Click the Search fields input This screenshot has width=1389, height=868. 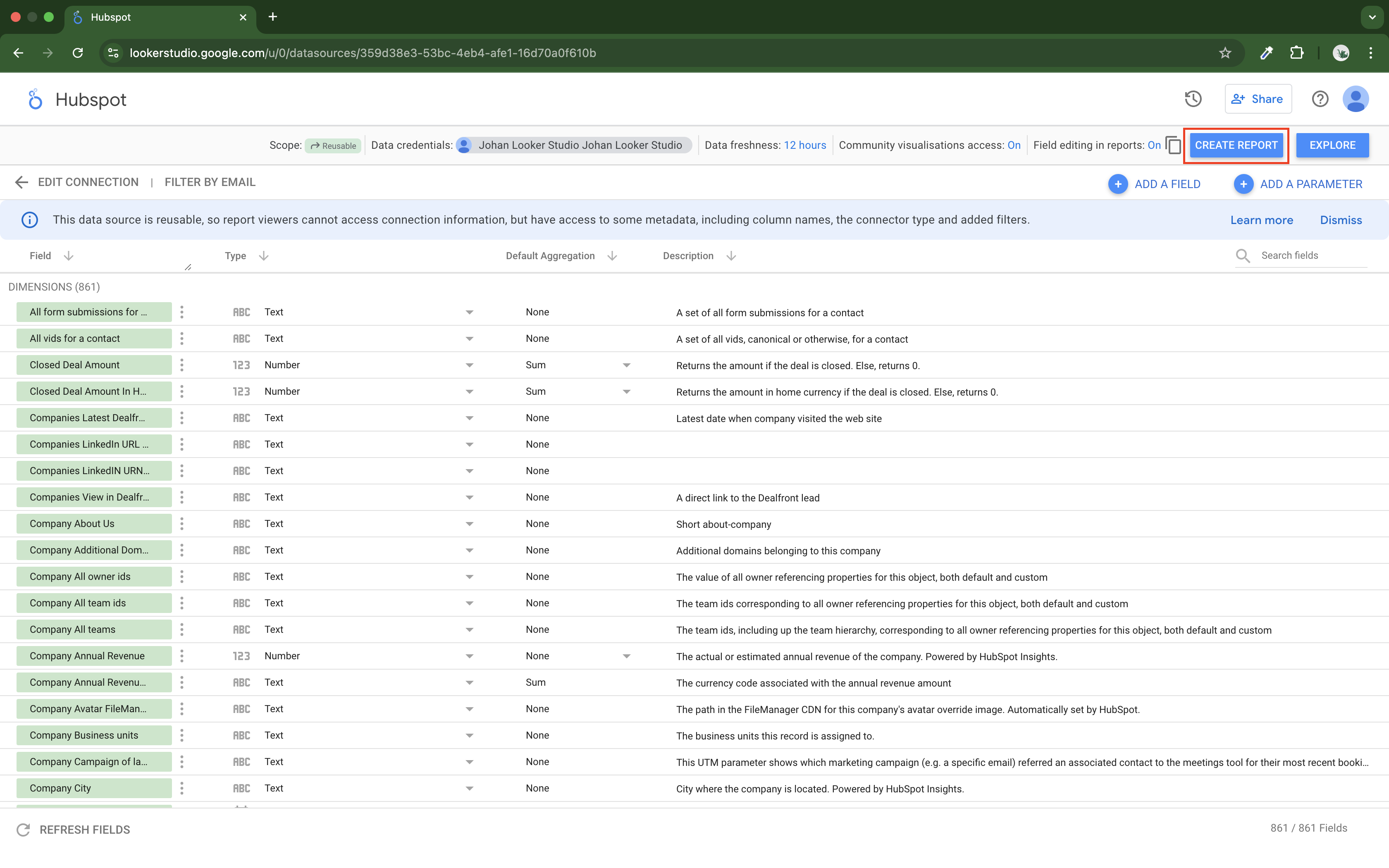click(x=1313, y=255)
